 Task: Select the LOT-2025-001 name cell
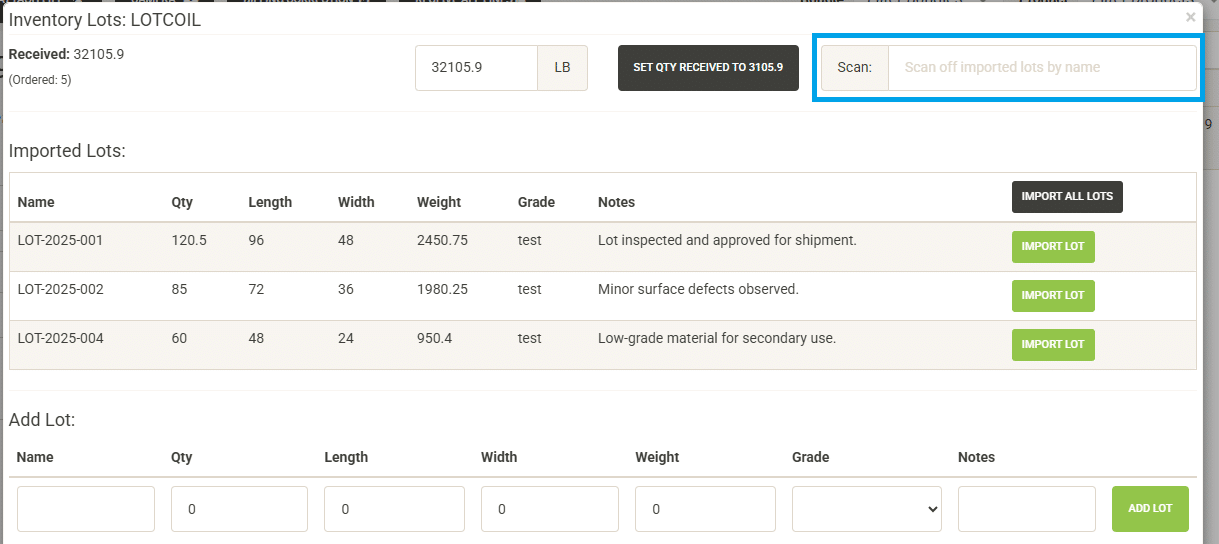(60, 241)
